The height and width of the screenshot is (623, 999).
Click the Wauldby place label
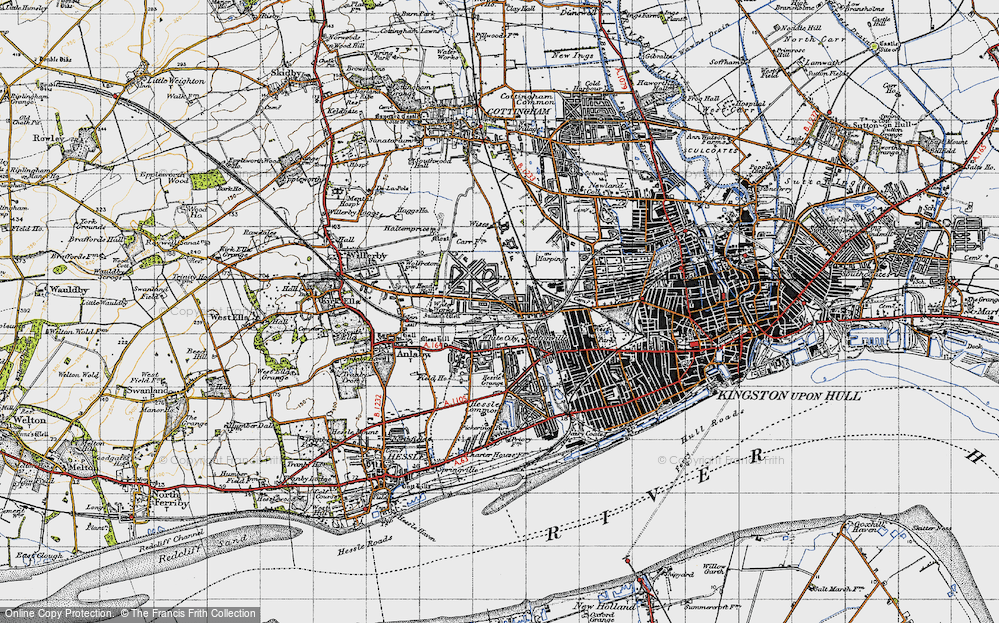(68, 290)
